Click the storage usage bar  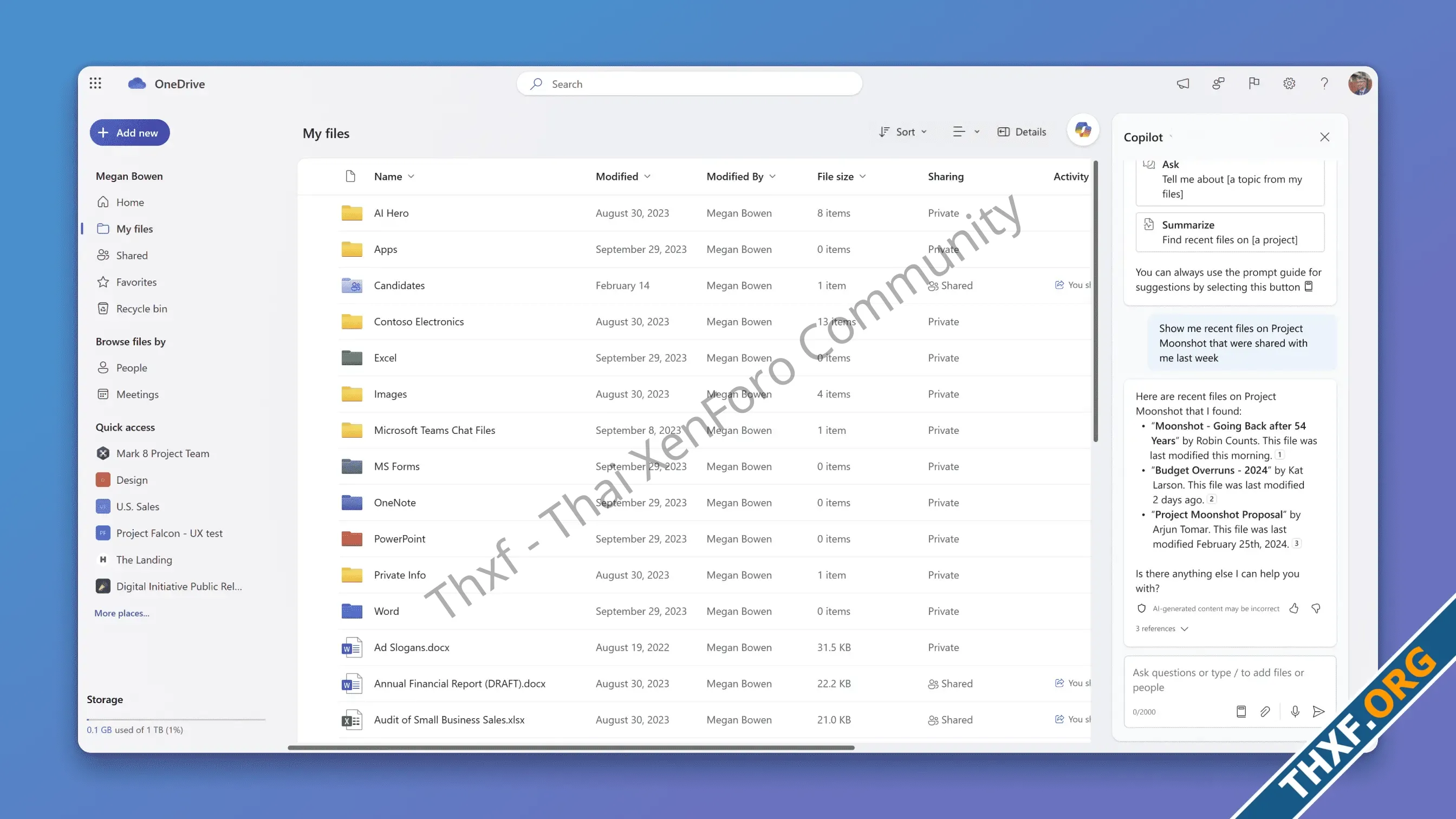[x=176, y=719]
